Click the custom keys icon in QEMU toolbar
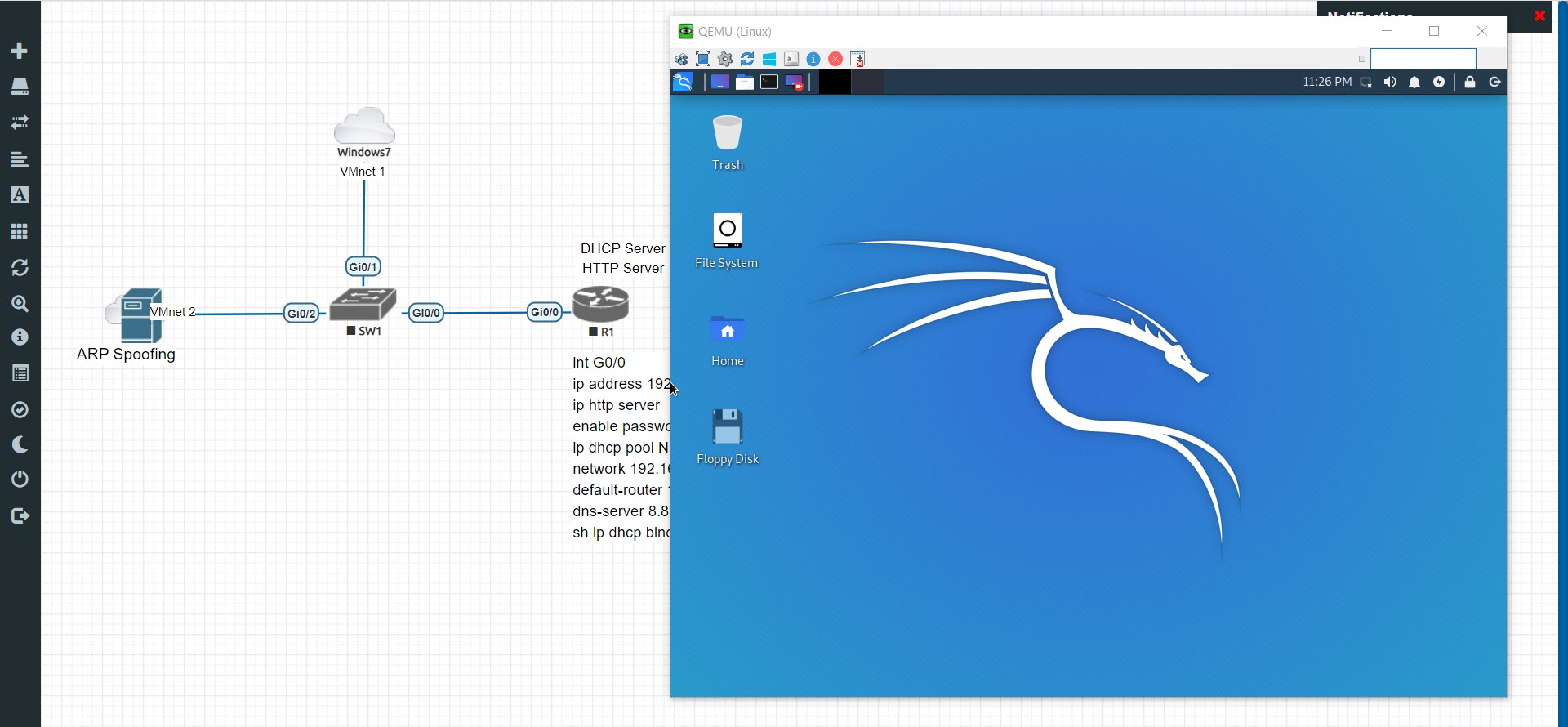This screenshot has width=1568, height=727. point(791,59)
